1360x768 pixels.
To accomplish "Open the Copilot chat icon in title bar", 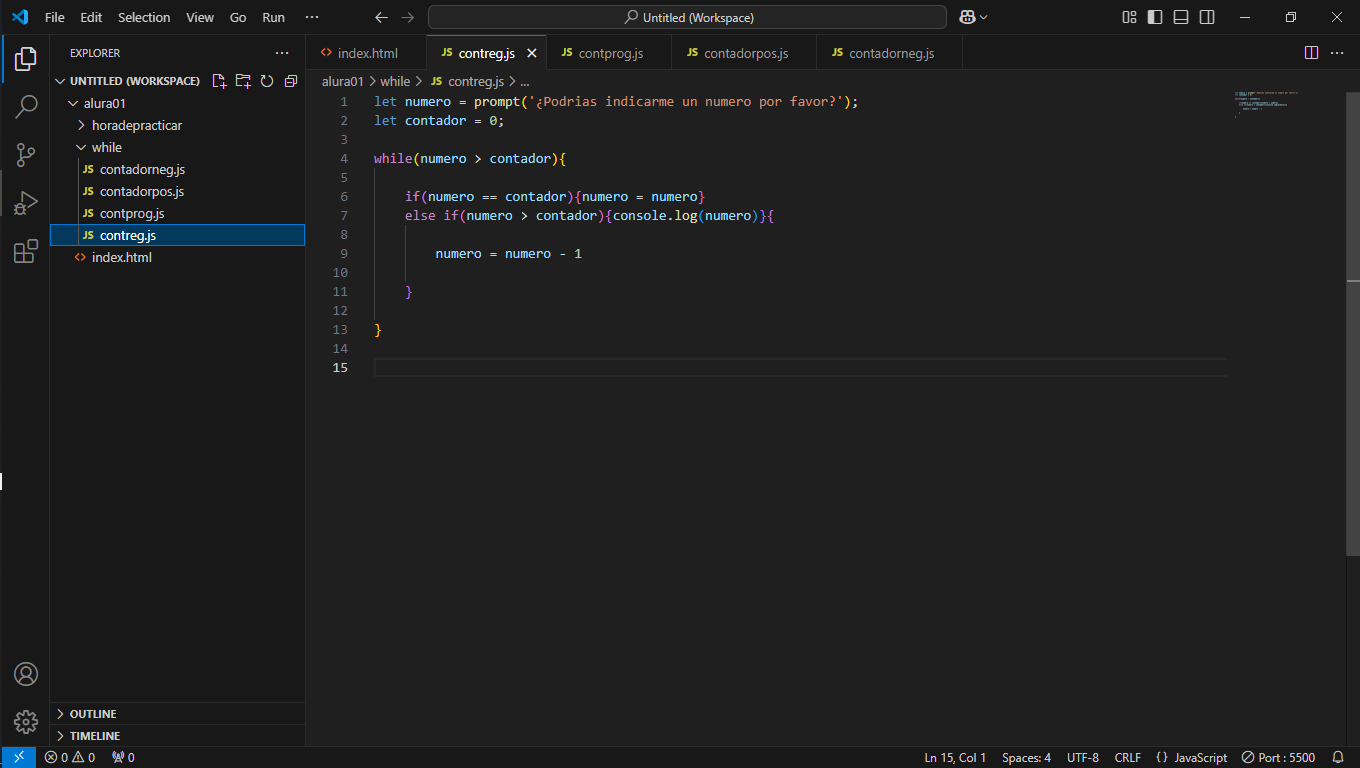I will pyautogui.click(x=967, y=17).
